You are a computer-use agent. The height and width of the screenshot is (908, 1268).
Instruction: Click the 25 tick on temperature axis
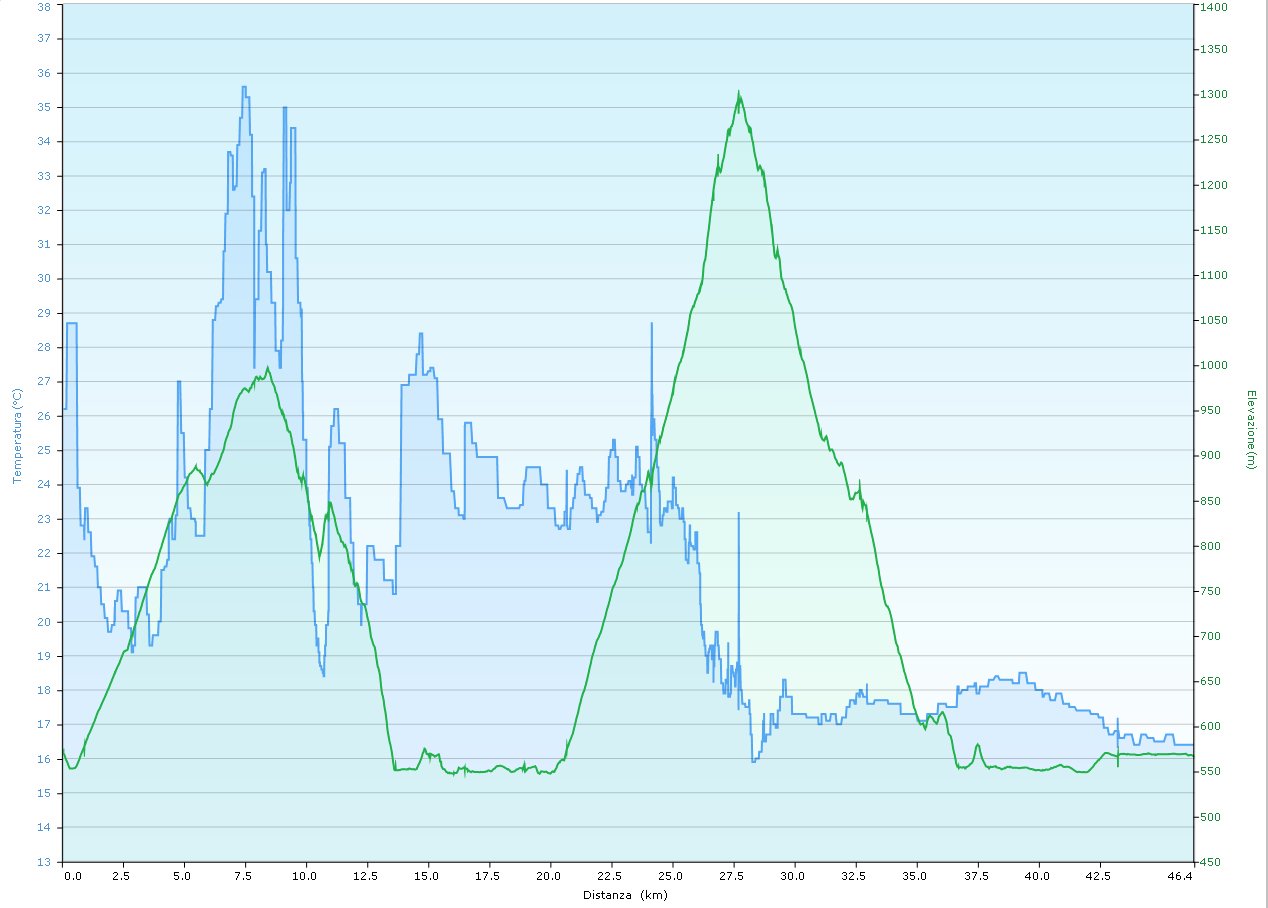tap(43, 450)
